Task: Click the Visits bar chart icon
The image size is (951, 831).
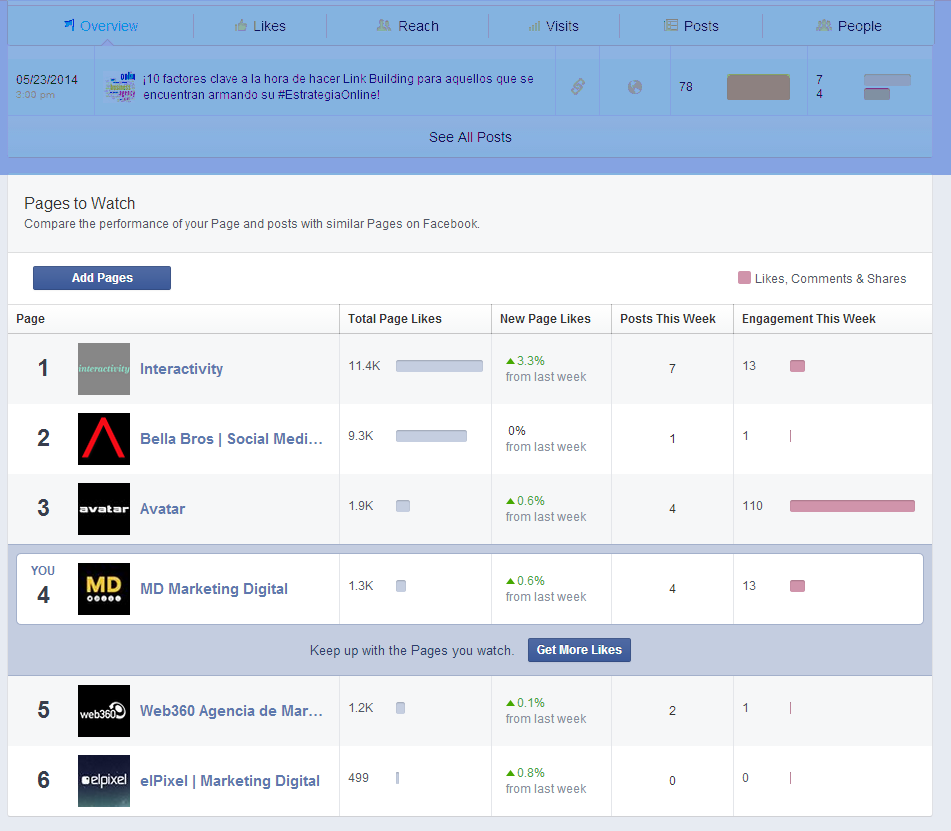Action: [534, 26]
